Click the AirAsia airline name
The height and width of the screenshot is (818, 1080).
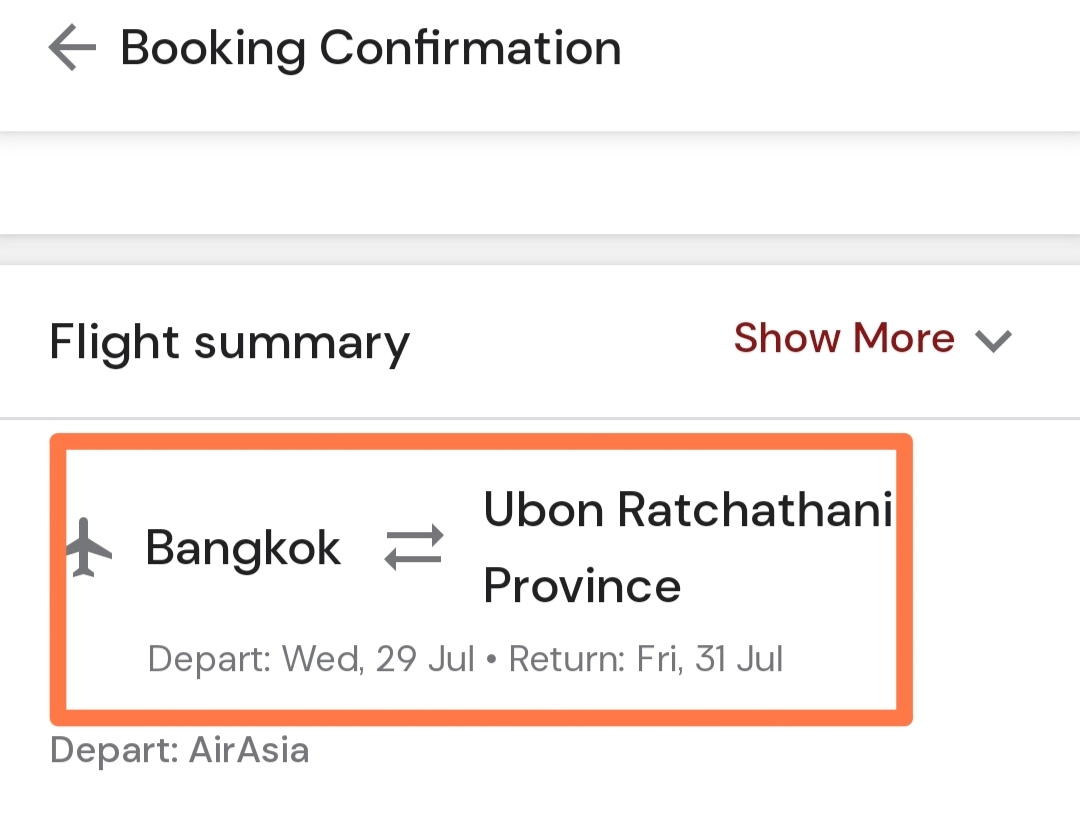(x=249, y=750)
